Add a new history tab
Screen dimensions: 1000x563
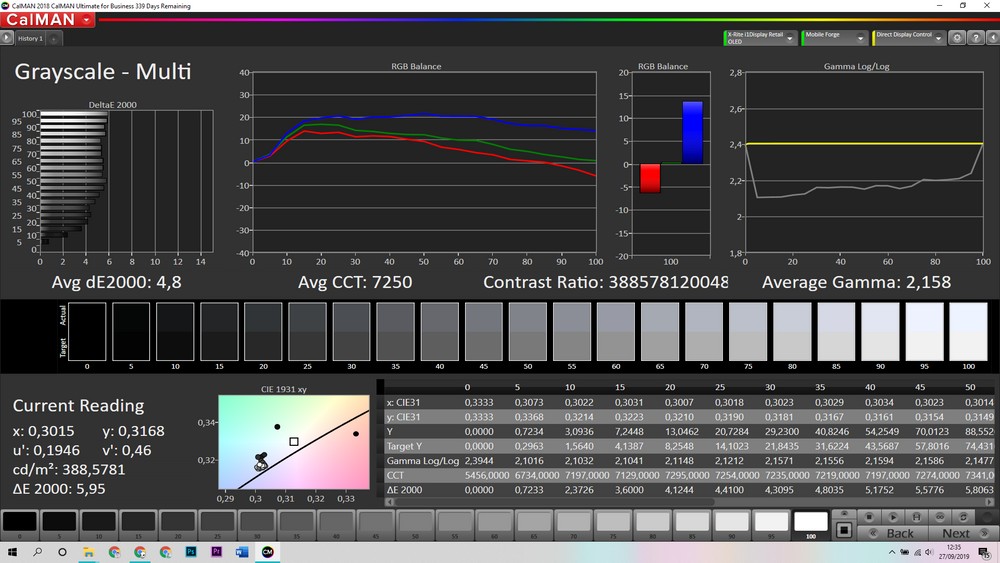pos(54,39)
